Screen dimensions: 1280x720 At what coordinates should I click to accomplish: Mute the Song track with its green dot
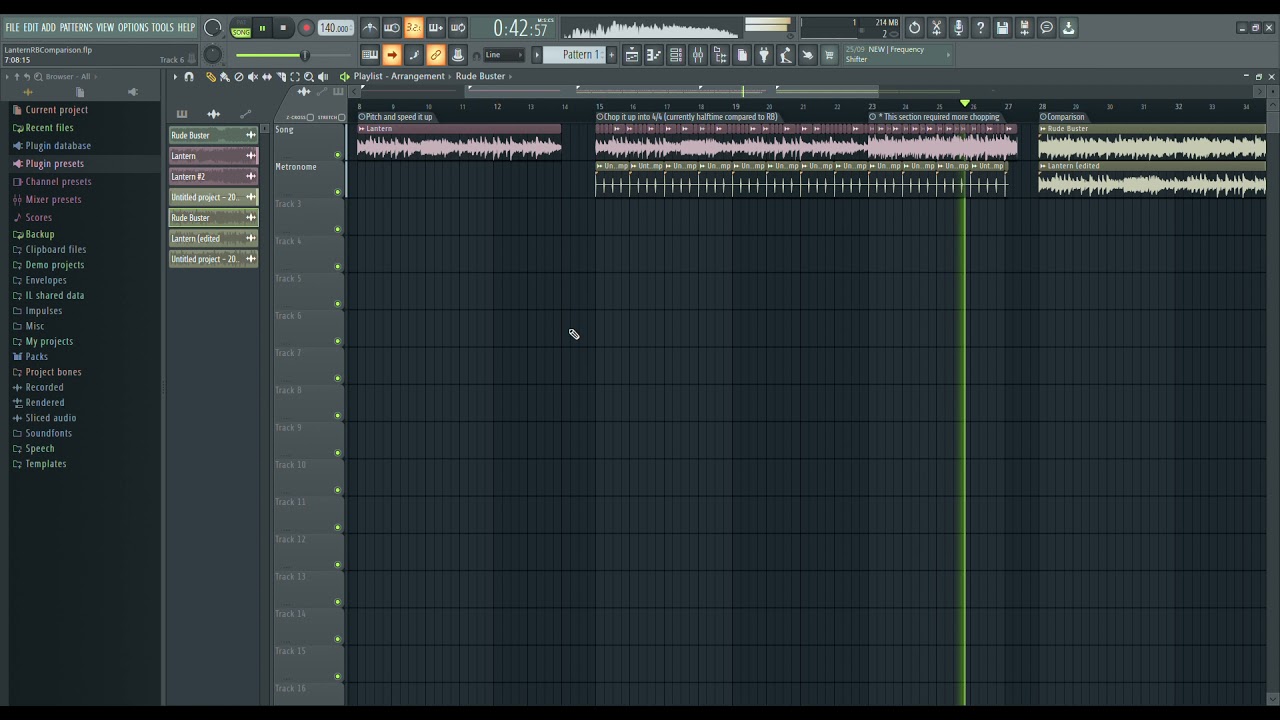(x=338, y=154)
